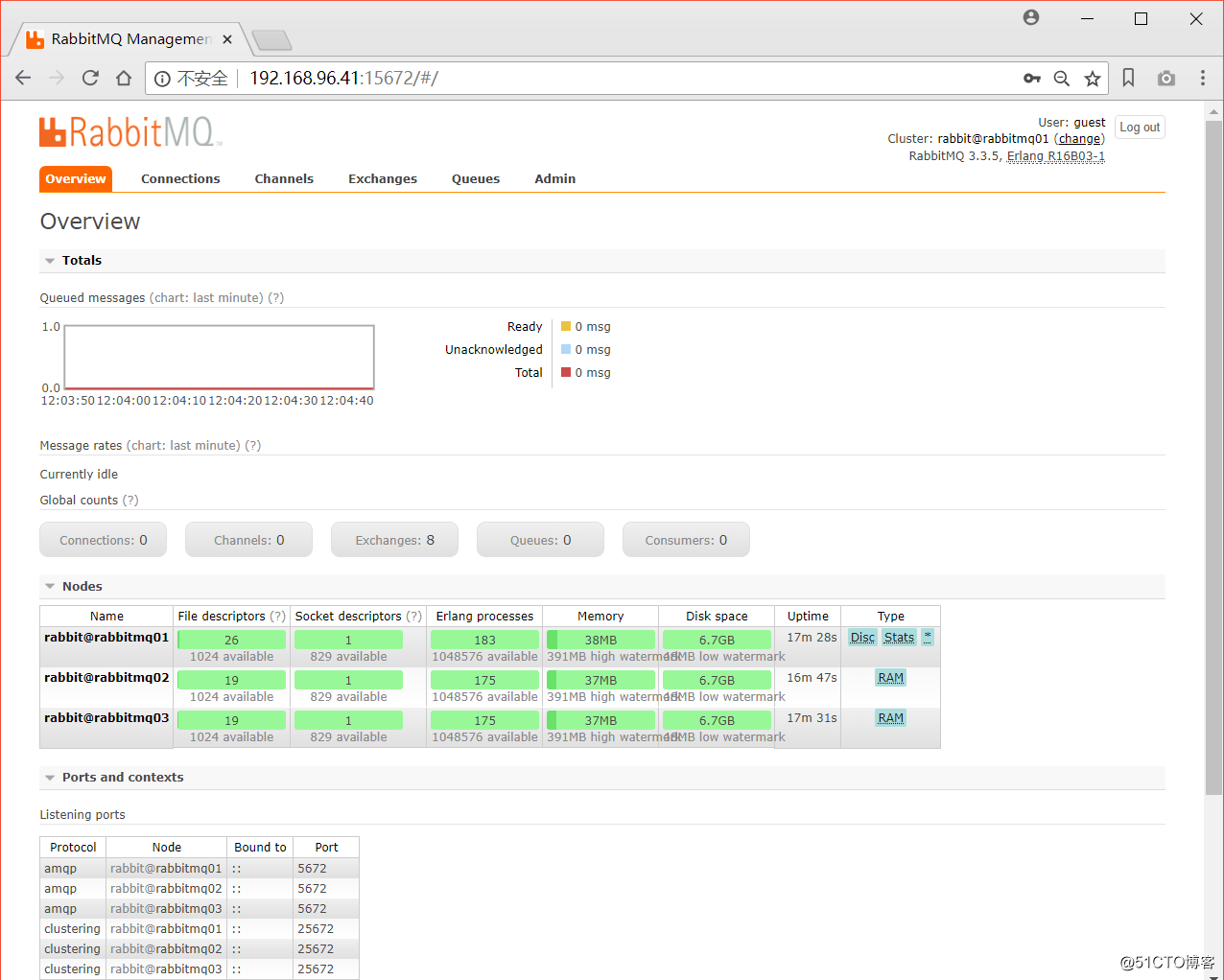This screenshot has height=980, width=1224.
Task: Click the page vertical scrollbar
Action: tap(1214, 455)
